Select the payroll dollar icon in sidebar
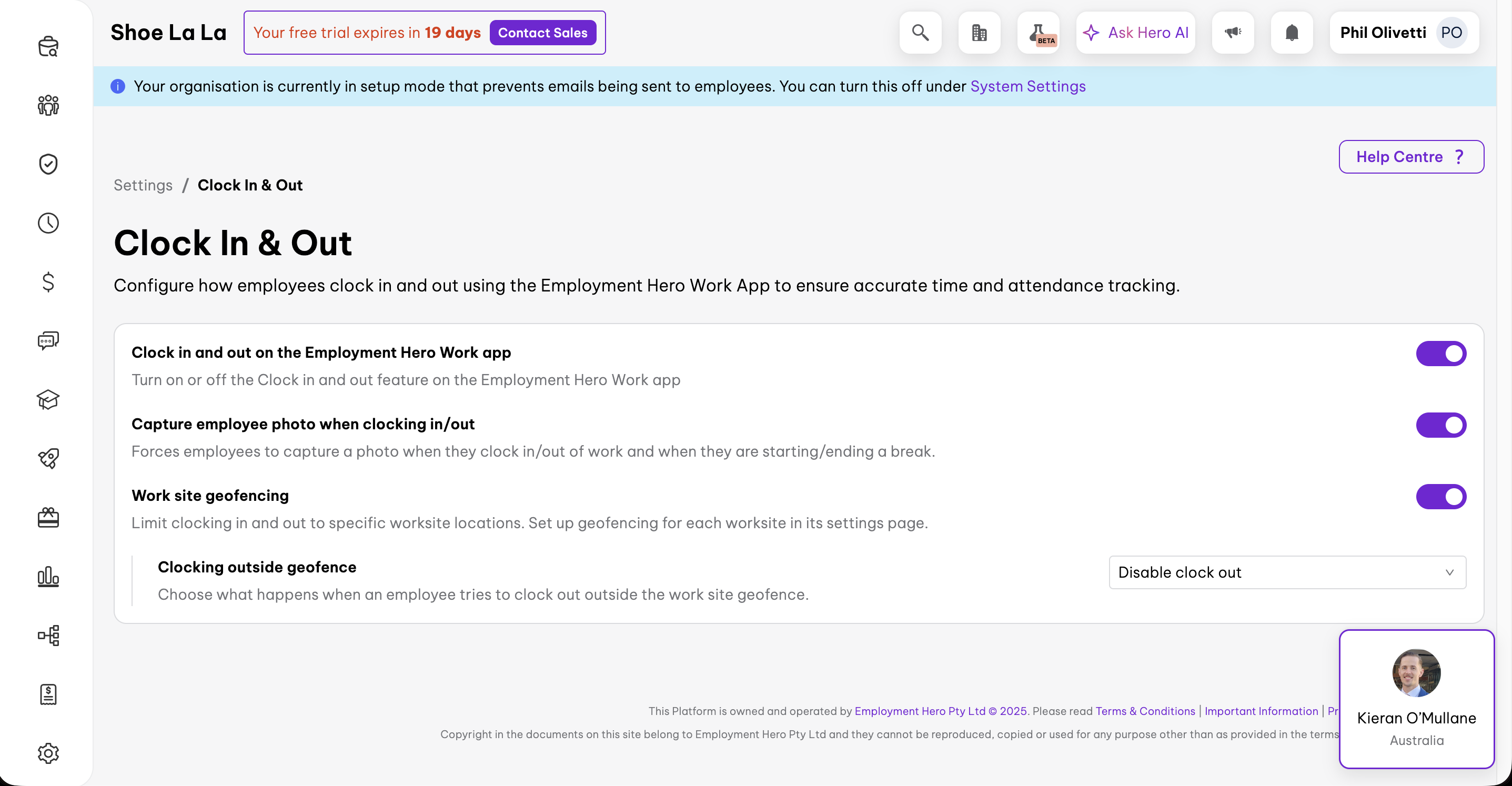This screenshot has height=786, width=1512. point(48,283)
